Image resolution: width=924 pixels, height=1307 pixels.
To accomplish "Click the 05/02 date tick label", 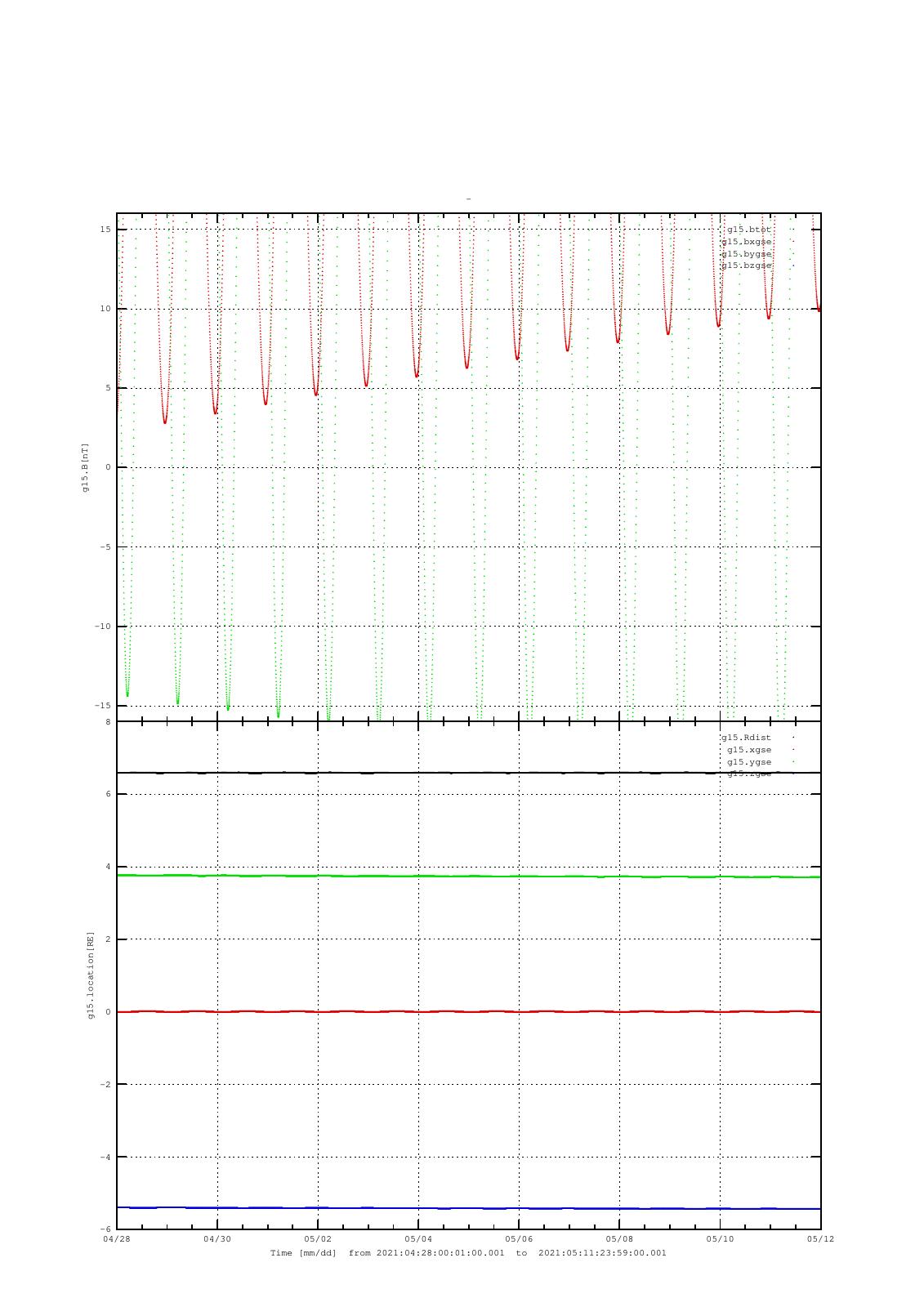I will [318, 1238].
